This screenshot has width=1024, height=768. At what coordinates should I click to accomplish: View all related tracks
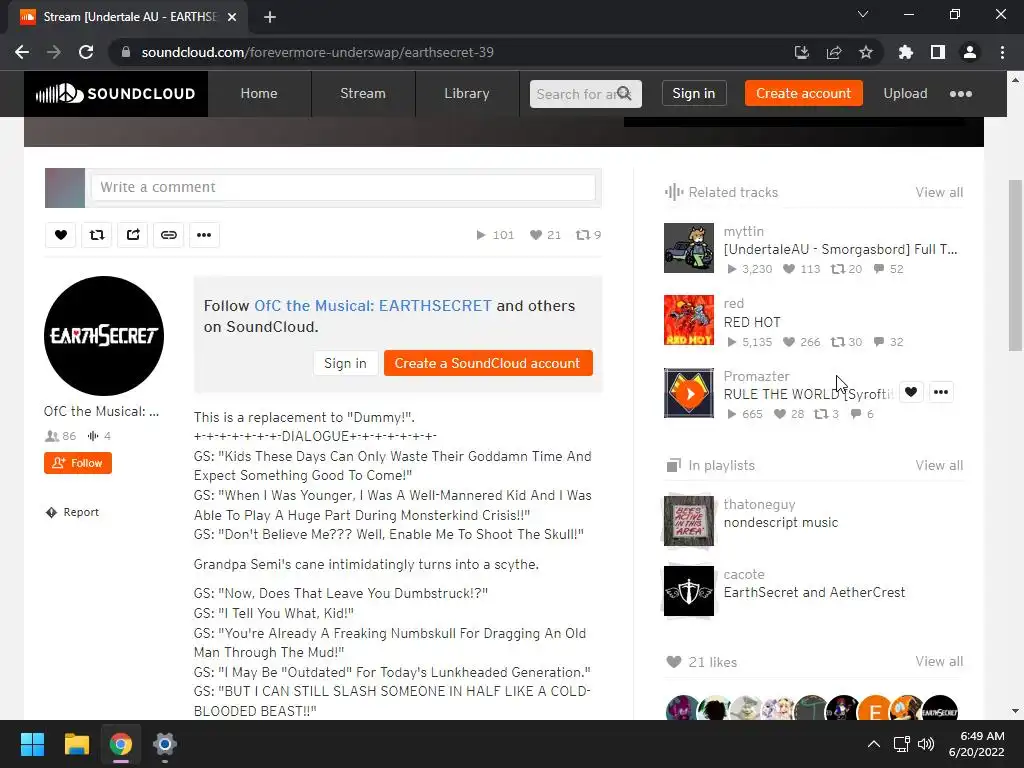(939, 192)
